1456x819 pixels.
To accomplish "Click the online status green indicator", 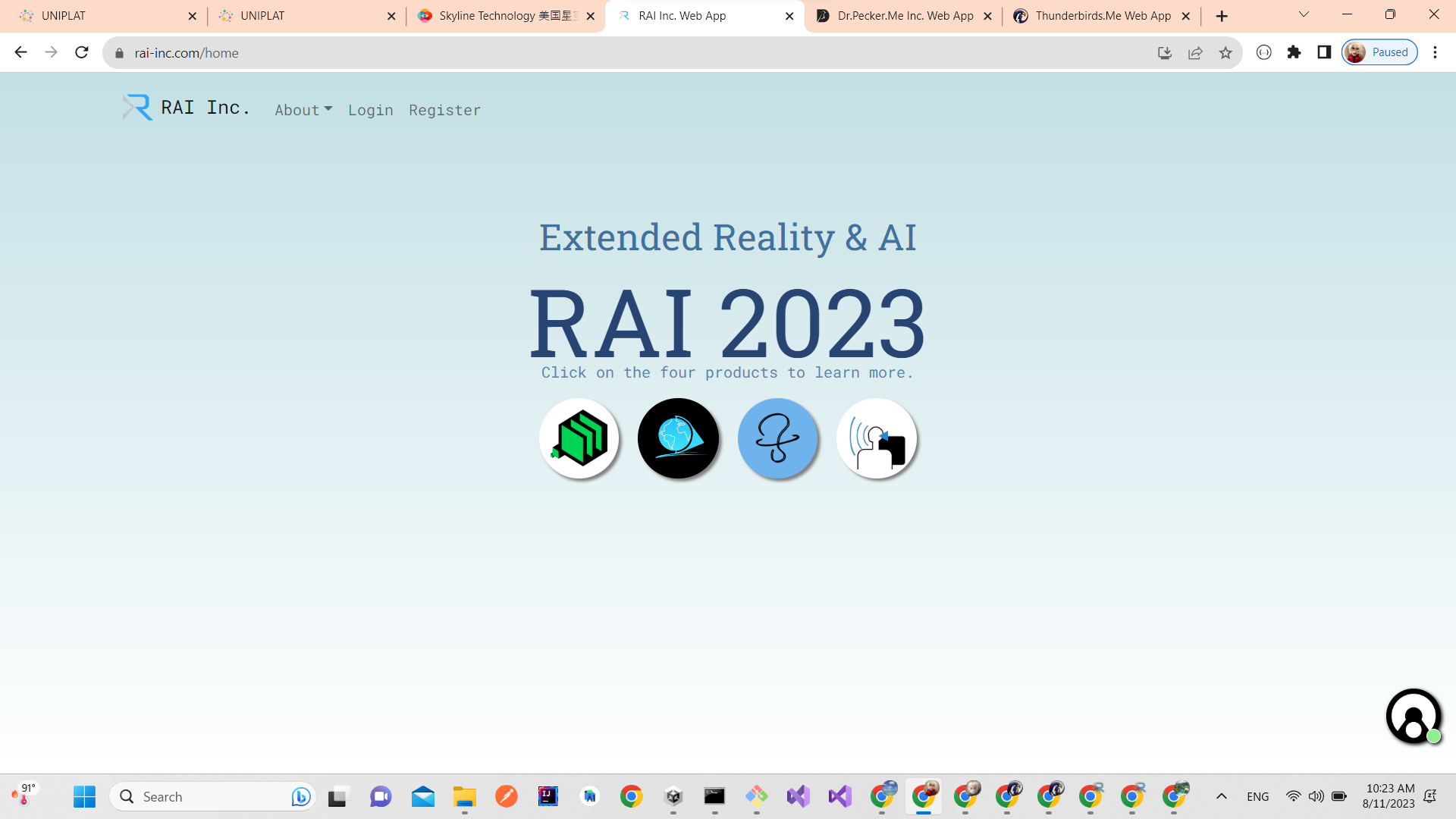I will click(1432, 736).
